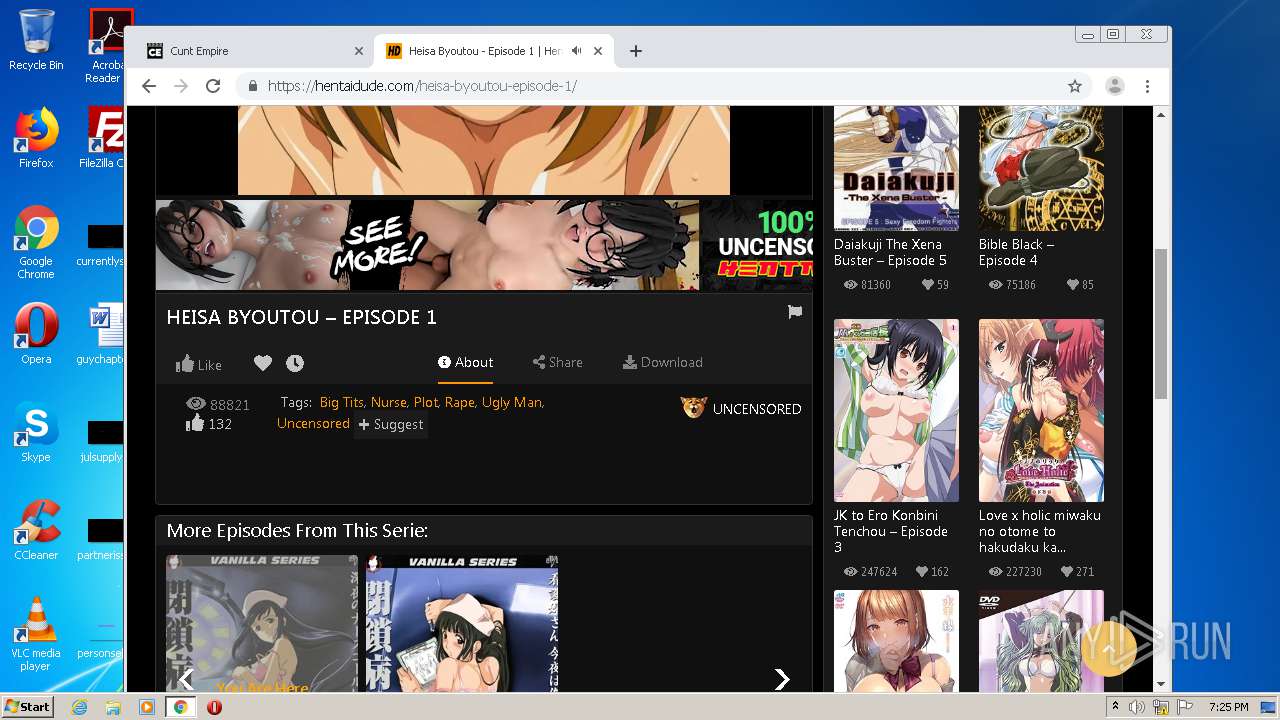Image resolution: width=1280 pixels, height=720 pixels.
Task: View site info via the lock icon
Action: click(253, 86)
